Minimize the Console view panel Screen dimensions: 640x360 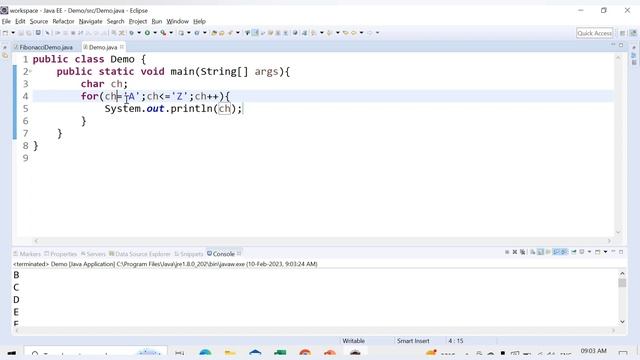pos(613,251)
